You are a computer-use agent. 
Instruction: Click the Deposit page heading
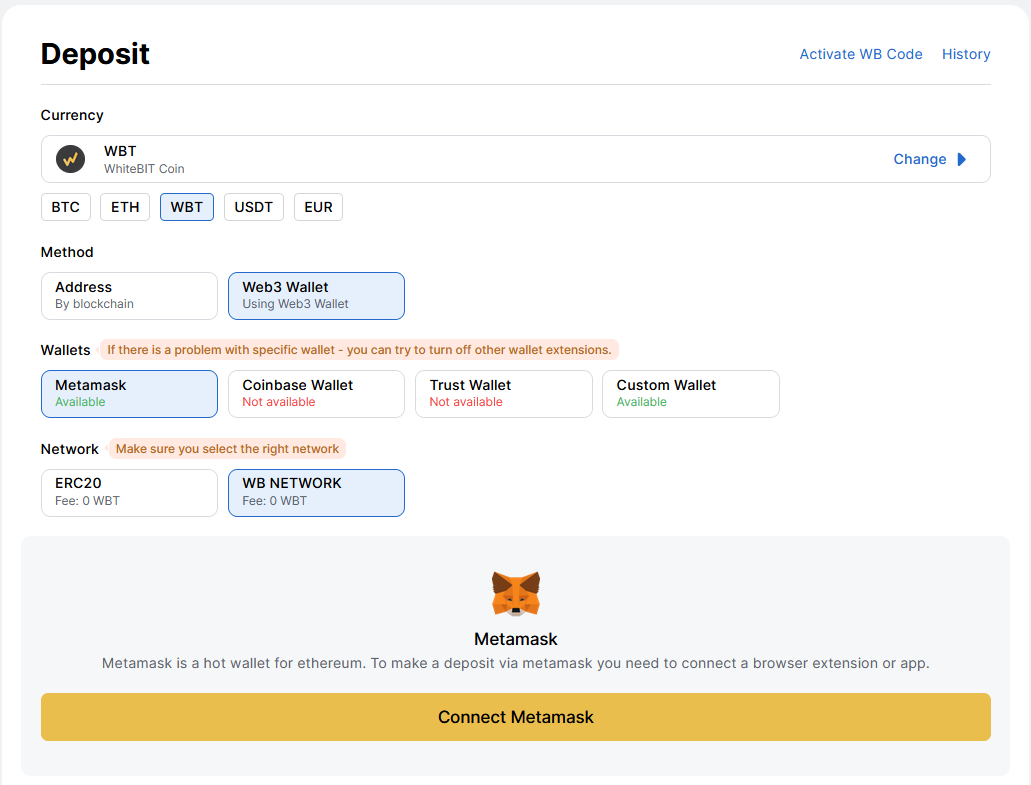95,54
